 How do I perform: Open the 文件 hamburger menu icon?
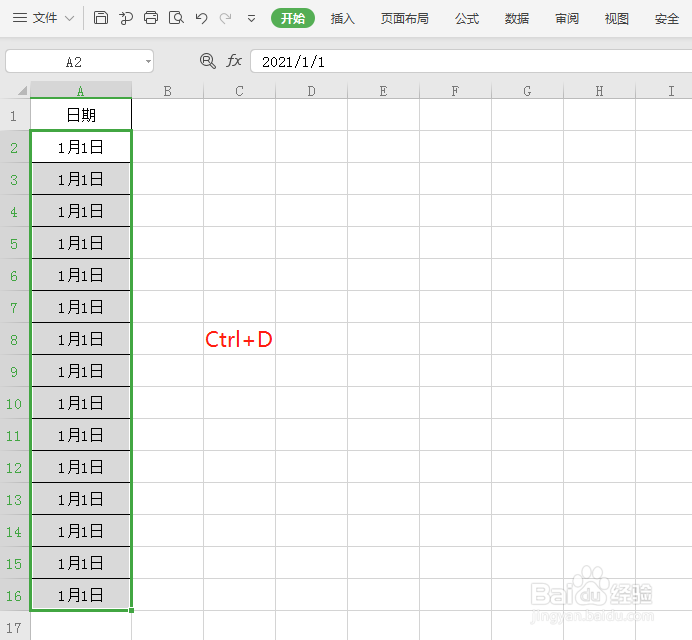[x=19, y=18]
